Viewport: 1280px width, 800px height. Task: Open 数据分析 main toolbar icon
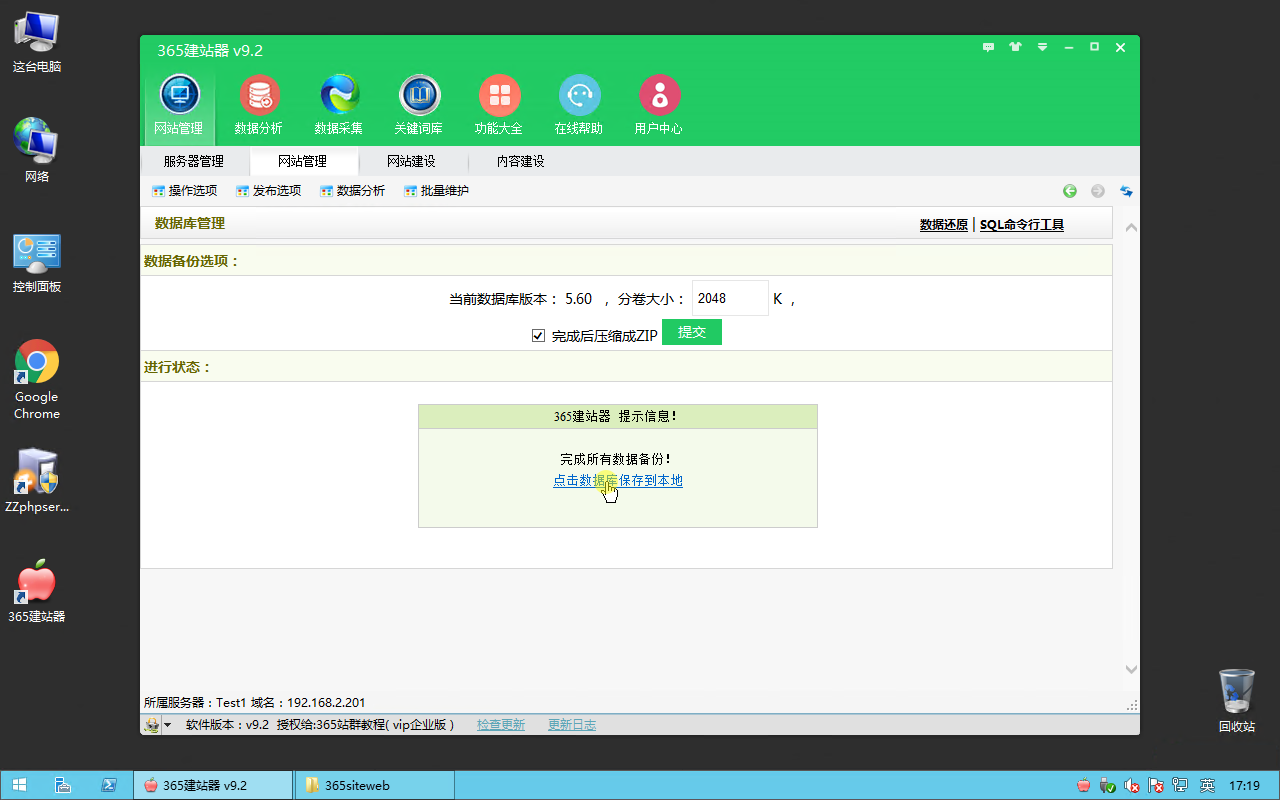click(259, 105)
